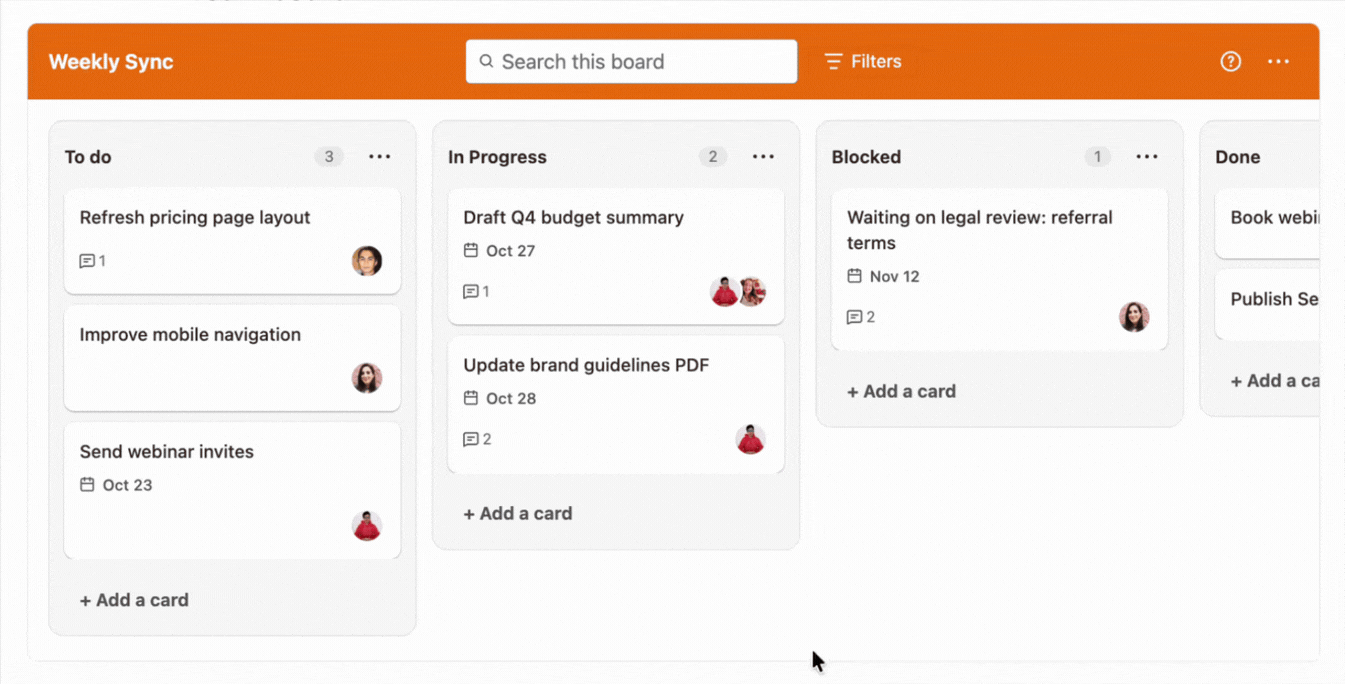Click red-hoodie avatar on Draft Q4 budget card
Screen dimensions: 1345x684
pyautogui.click(x=725, y=292)
